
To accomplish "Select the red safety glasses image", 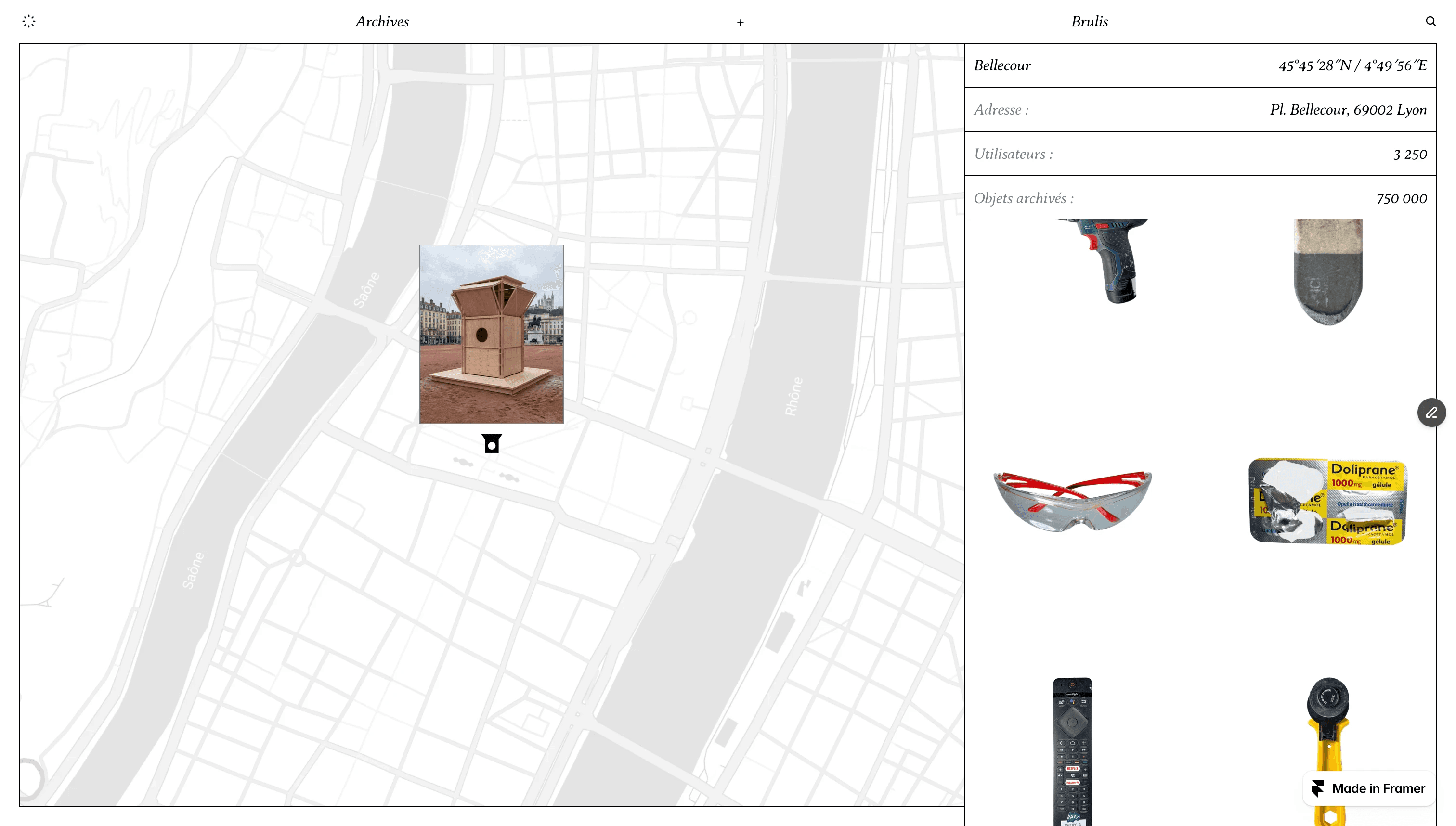I will [x=1072, y=501].
